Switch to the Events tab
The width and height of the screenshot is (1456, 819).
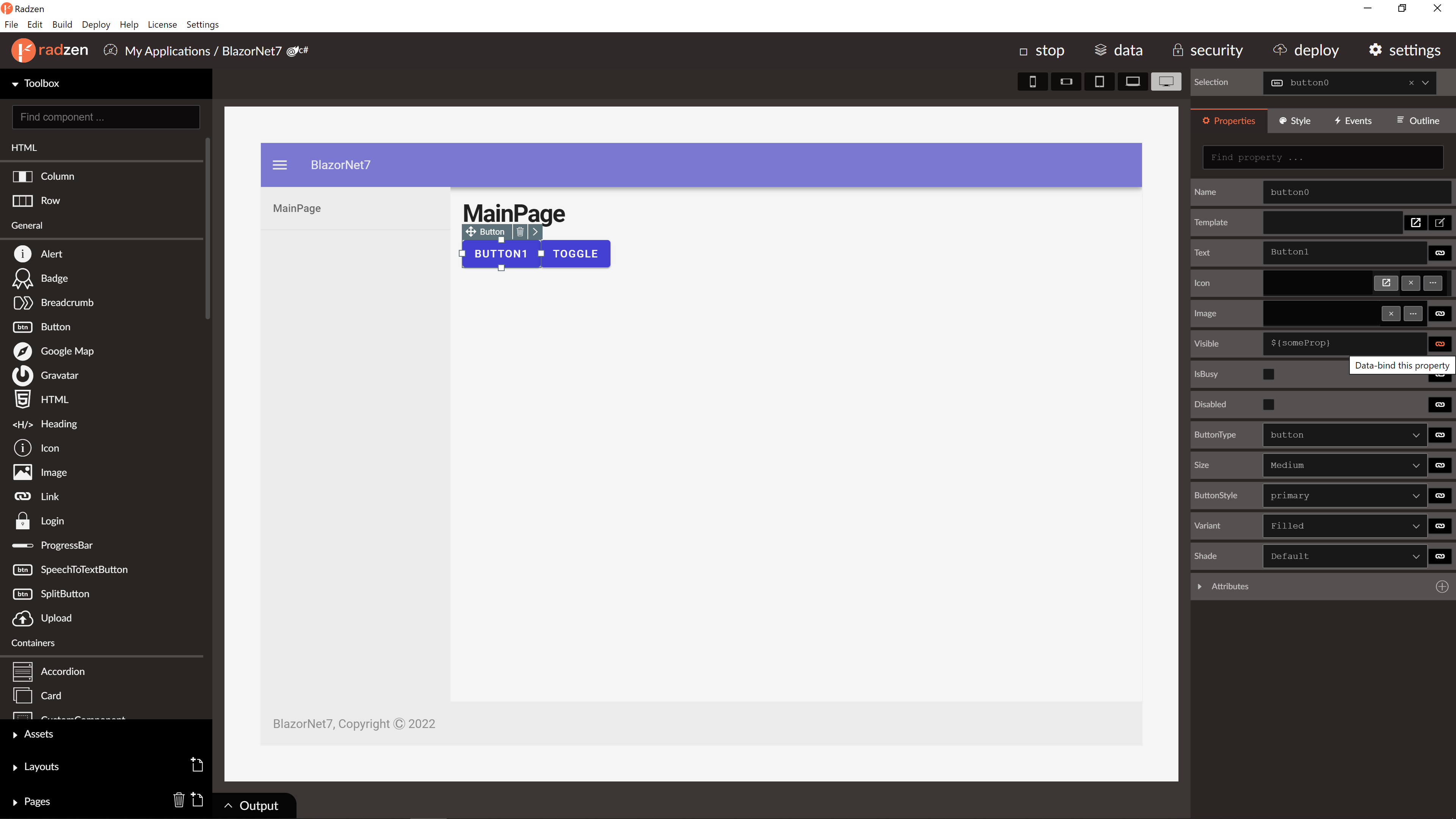[x=1353, y=121]
